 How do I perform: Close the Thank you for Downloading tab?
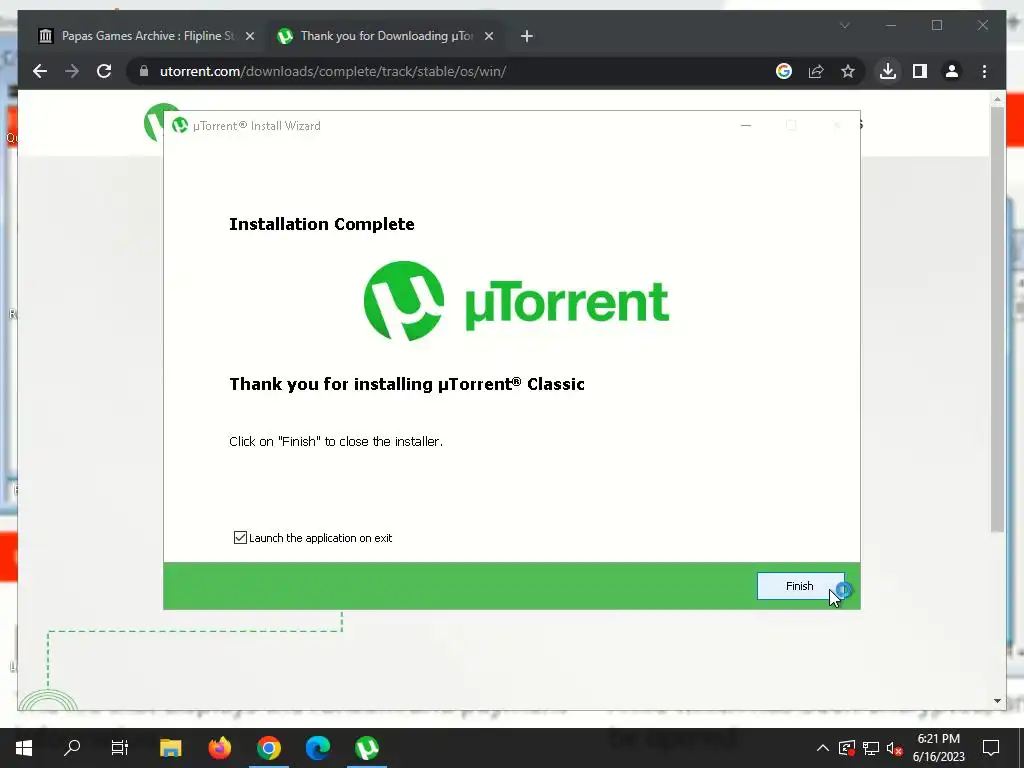click(488, 36)
